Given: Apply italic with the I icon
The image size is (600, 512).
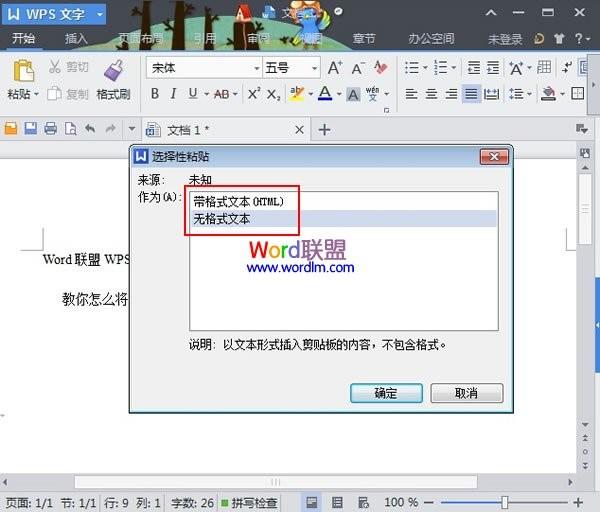Looking at the screenshot, I should [x=174, y=94].
